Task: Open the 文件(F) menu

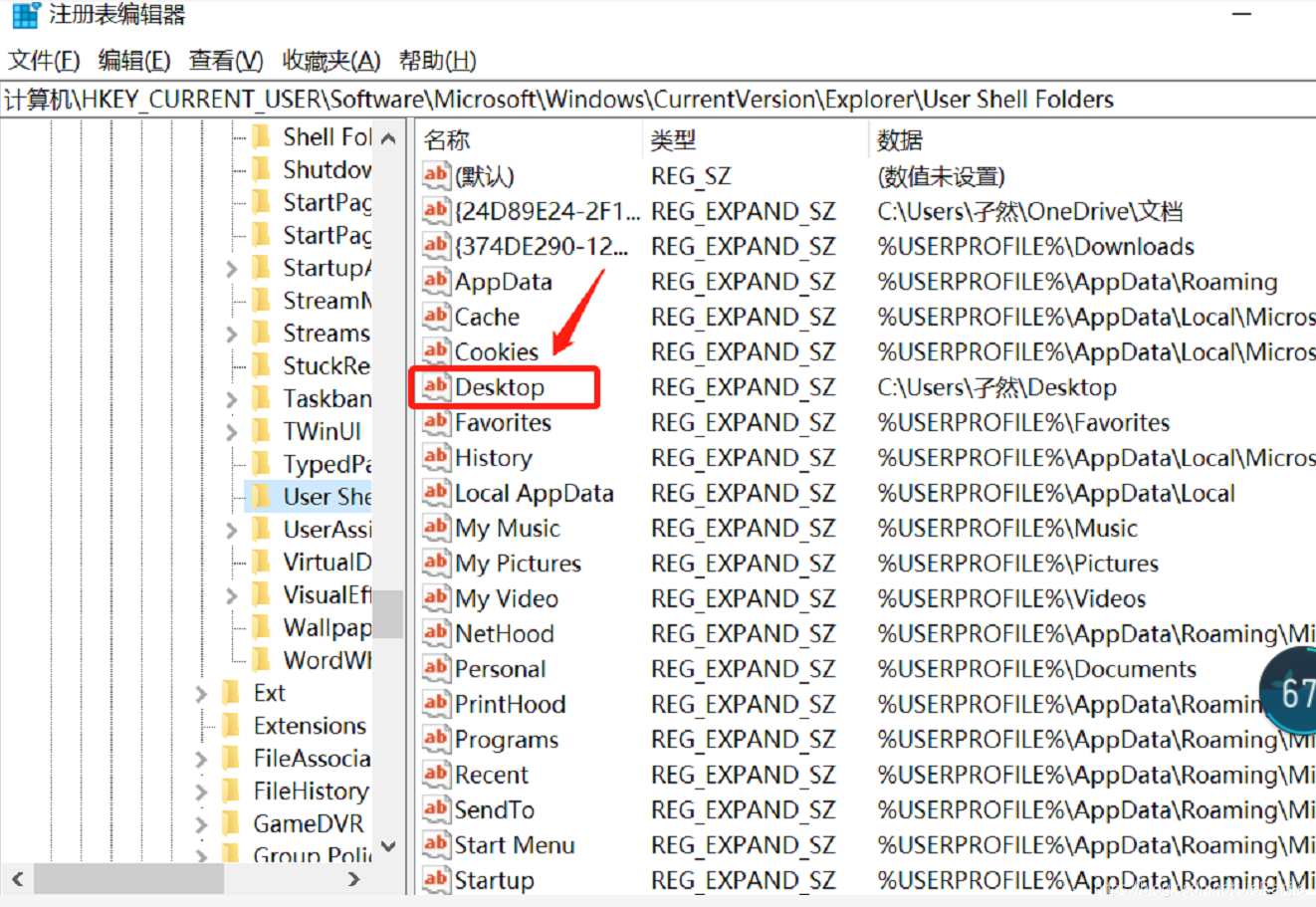Action: tap(44, 61)
